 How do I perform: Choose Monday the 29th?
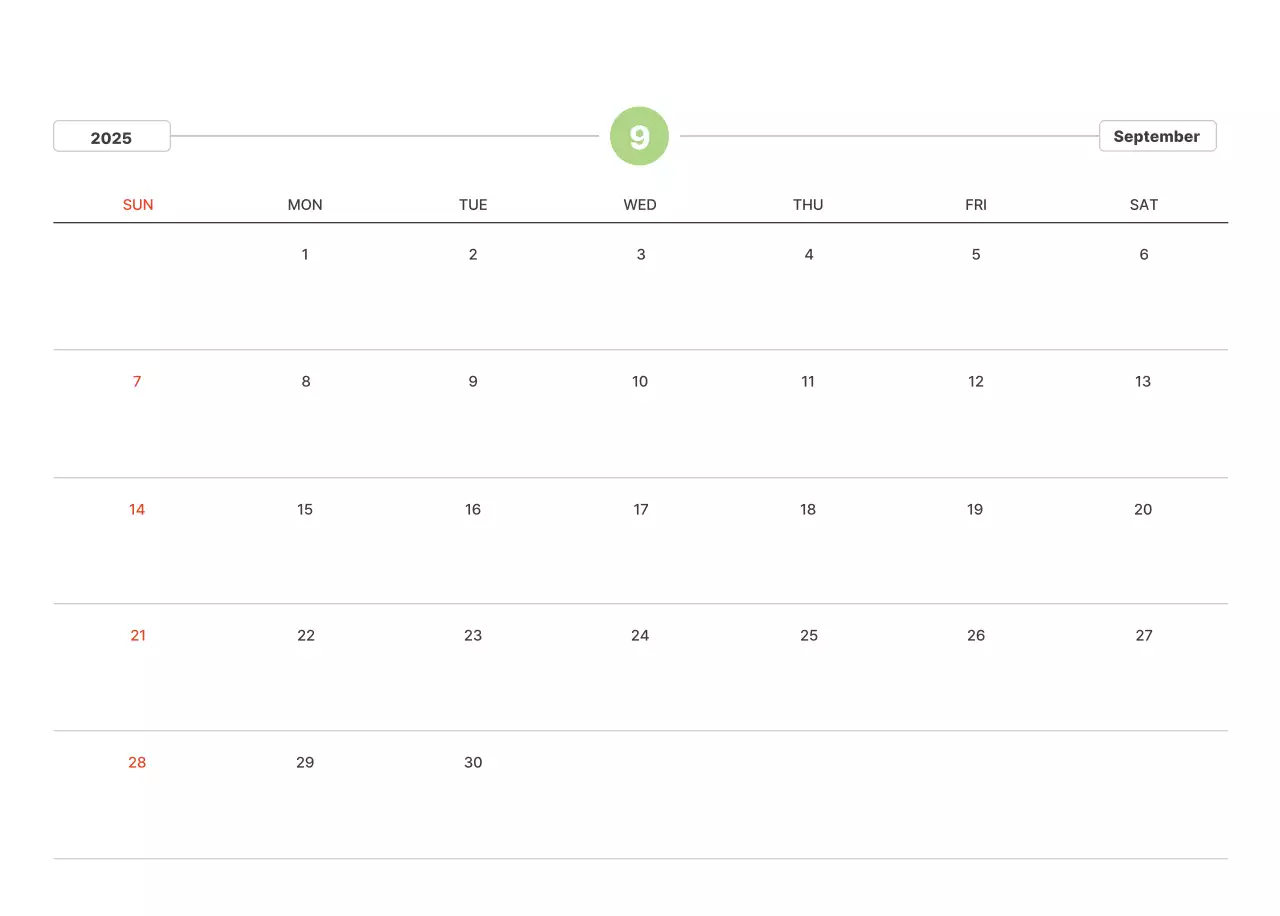pos(305,763)
